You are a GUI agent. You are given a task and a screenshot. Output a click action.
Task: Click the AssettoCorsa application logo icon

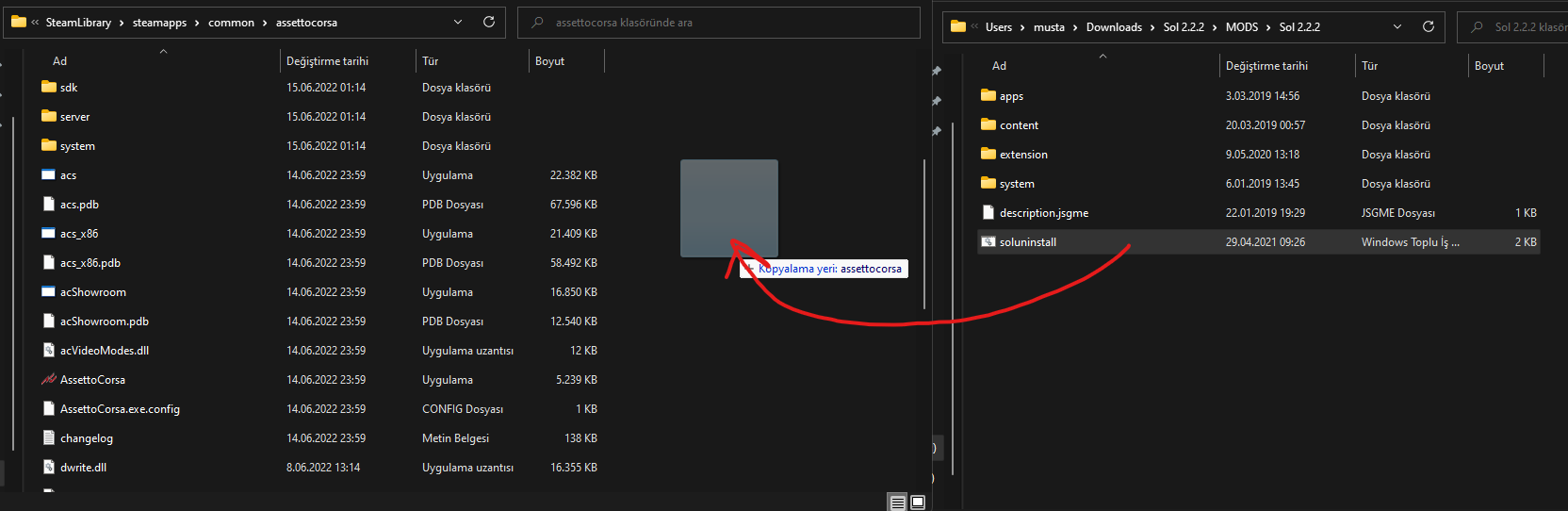tap(49, 379)
